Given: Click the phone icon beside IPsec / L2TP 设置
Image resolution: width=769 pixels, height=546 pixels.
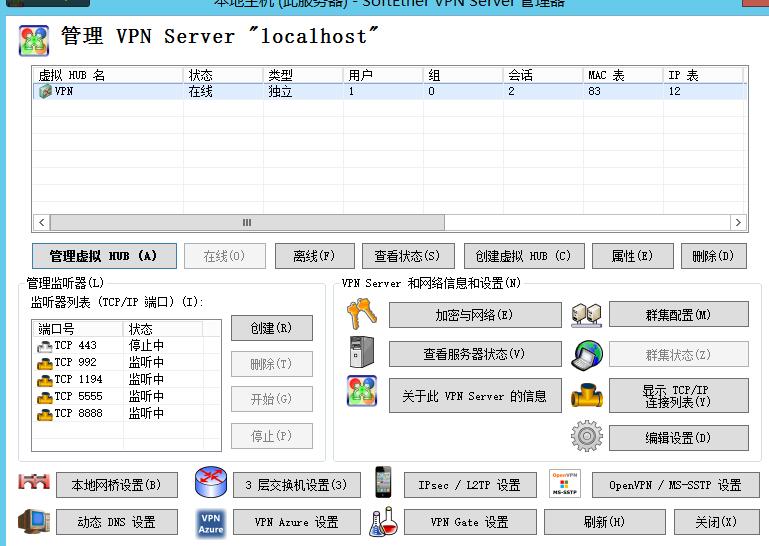Looking at the screenshot, I should (x=385, y=483).
